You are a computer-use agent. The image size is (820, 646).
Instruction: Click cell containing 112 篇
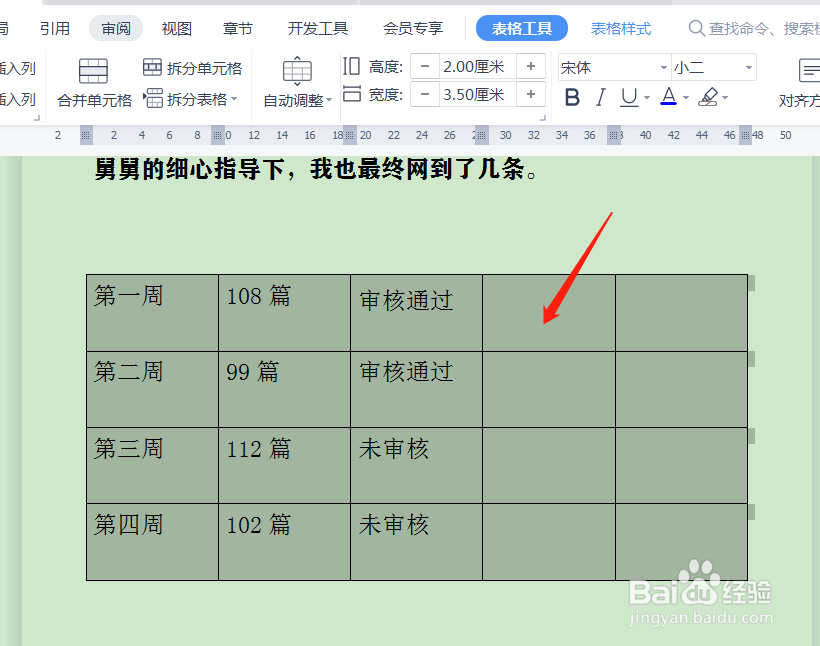point(284,466)
